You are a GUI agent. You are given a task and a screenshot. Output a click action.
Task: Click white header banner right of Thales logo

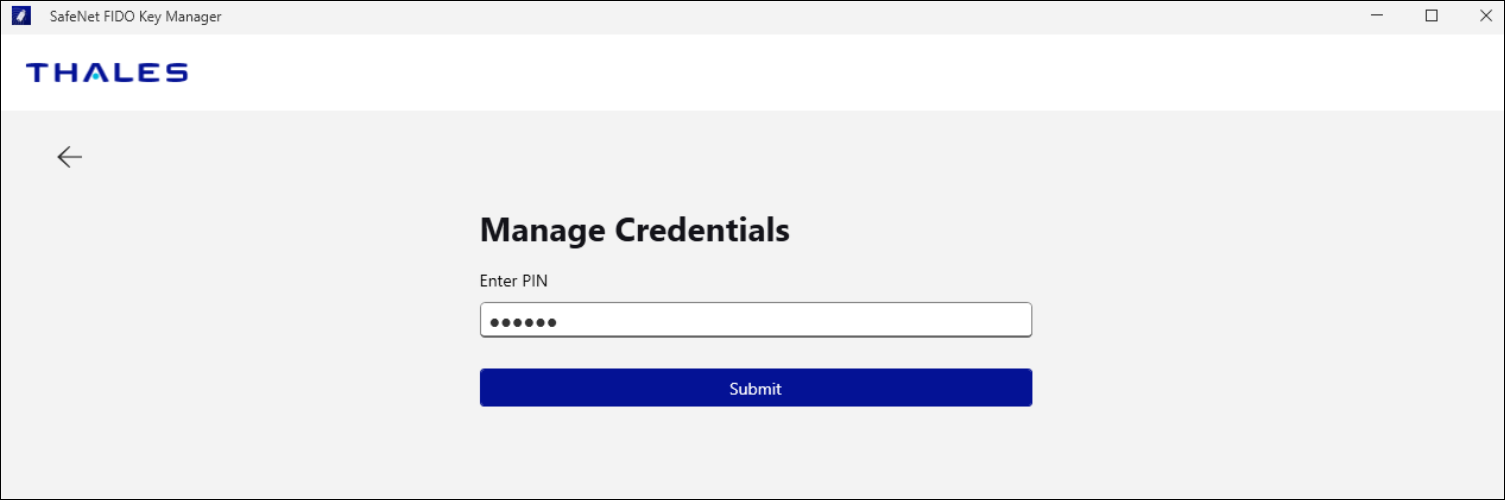pyautogui.click(x=800, y=72)
